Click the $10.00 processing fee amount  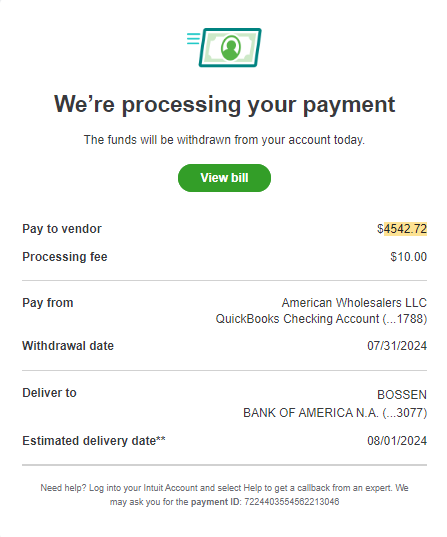(x=409, y=257)
